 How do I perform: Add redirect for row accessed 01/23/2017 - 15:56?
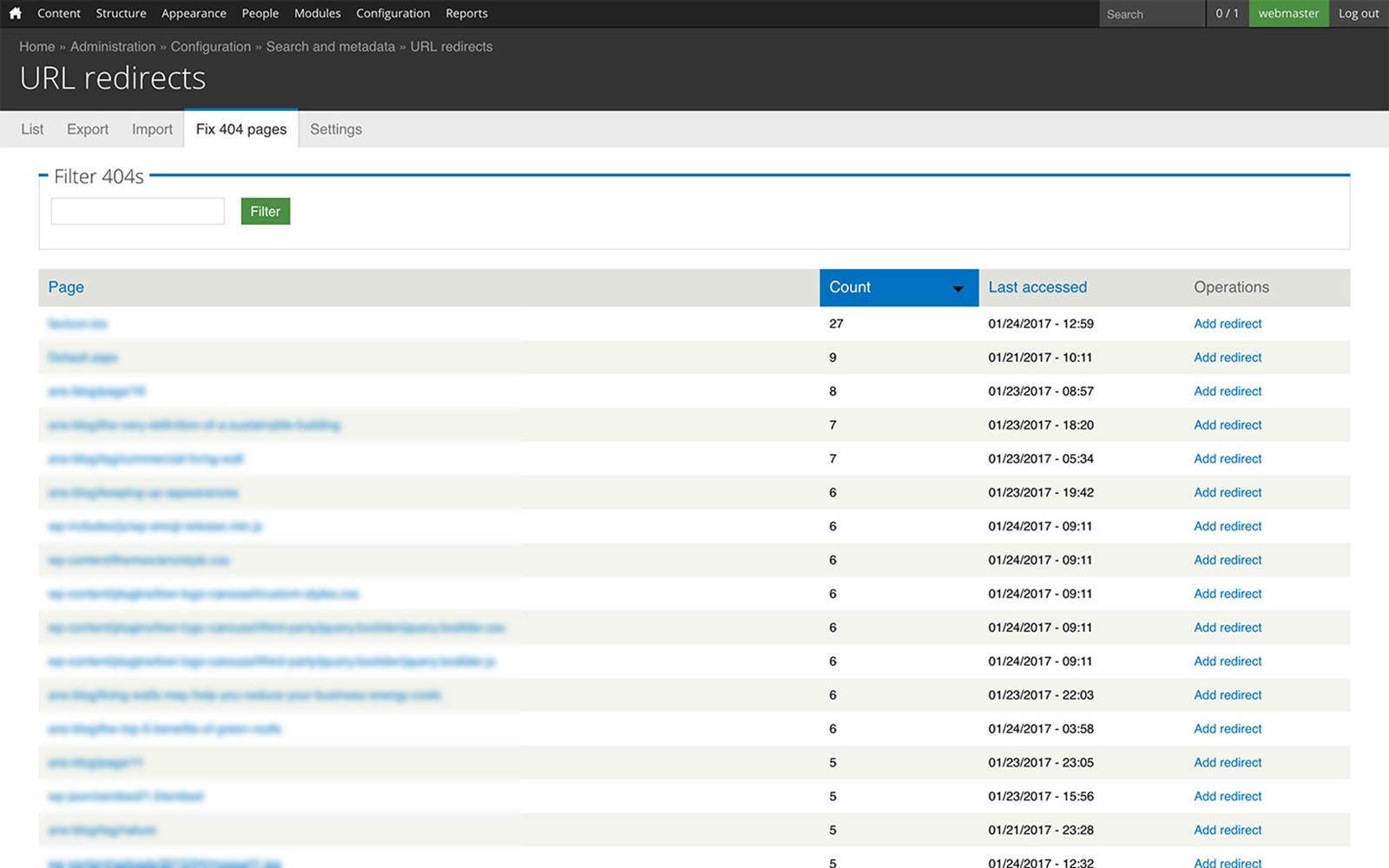pos(1228,797)
